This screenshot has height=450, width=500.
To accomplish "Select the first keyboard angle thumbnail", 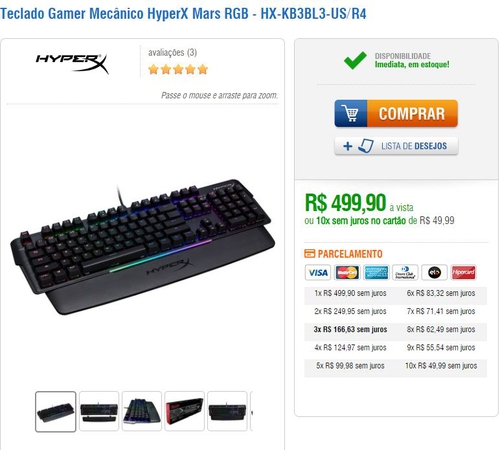I will pos(56,412).
